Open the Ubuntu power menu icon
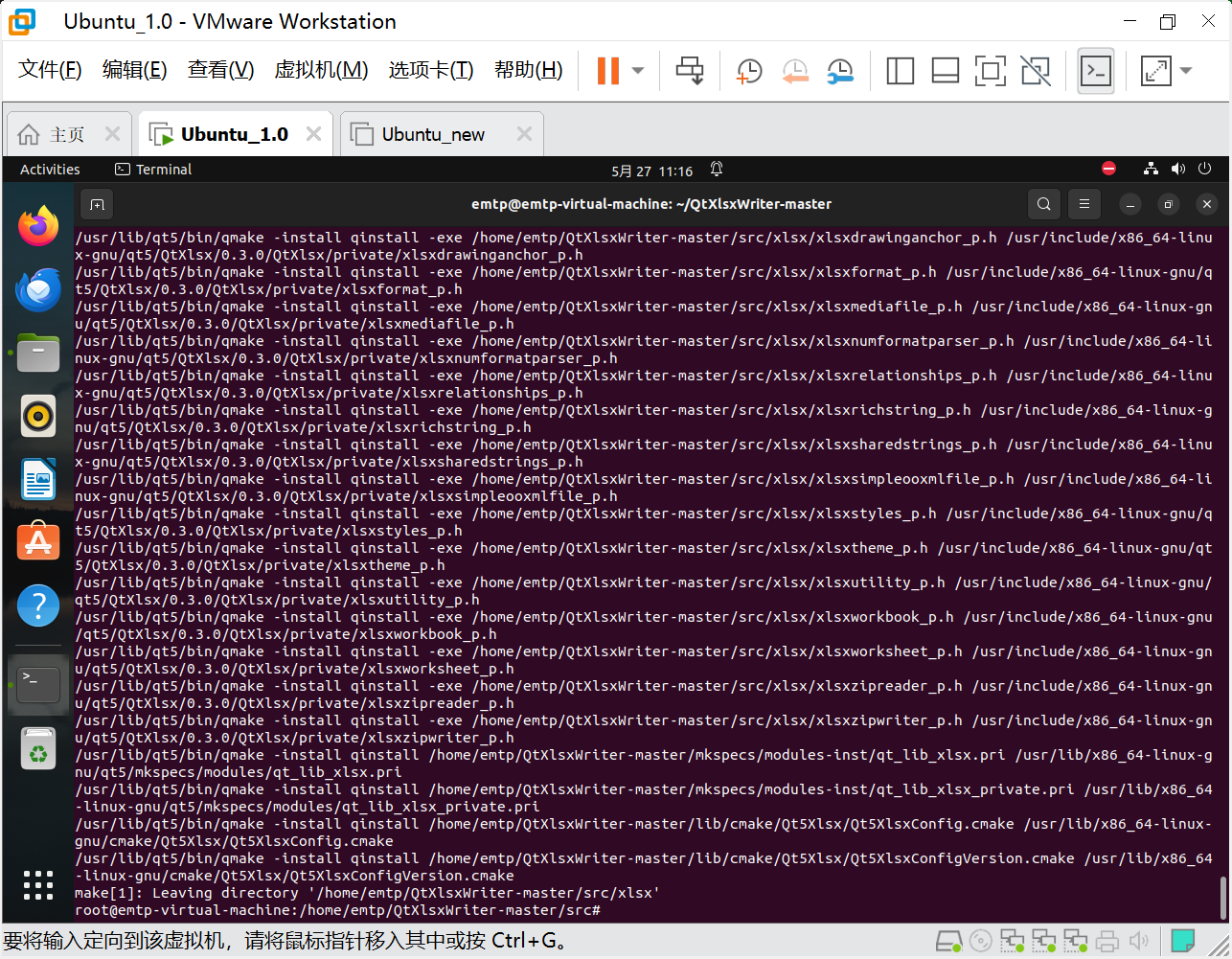Screen dimensions: 1232x959 pos(1205,169)
